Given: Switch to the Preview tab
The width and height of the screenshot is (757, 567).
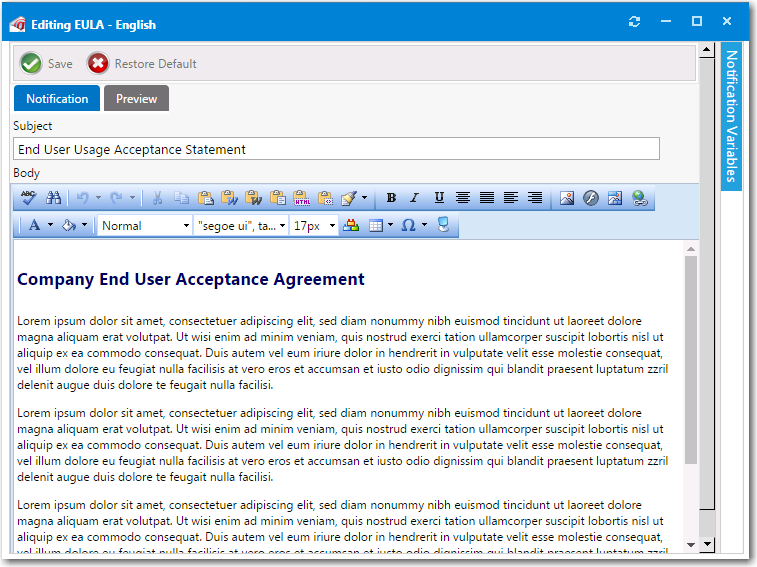Looking at the screenshot, I should pos(136,98).
